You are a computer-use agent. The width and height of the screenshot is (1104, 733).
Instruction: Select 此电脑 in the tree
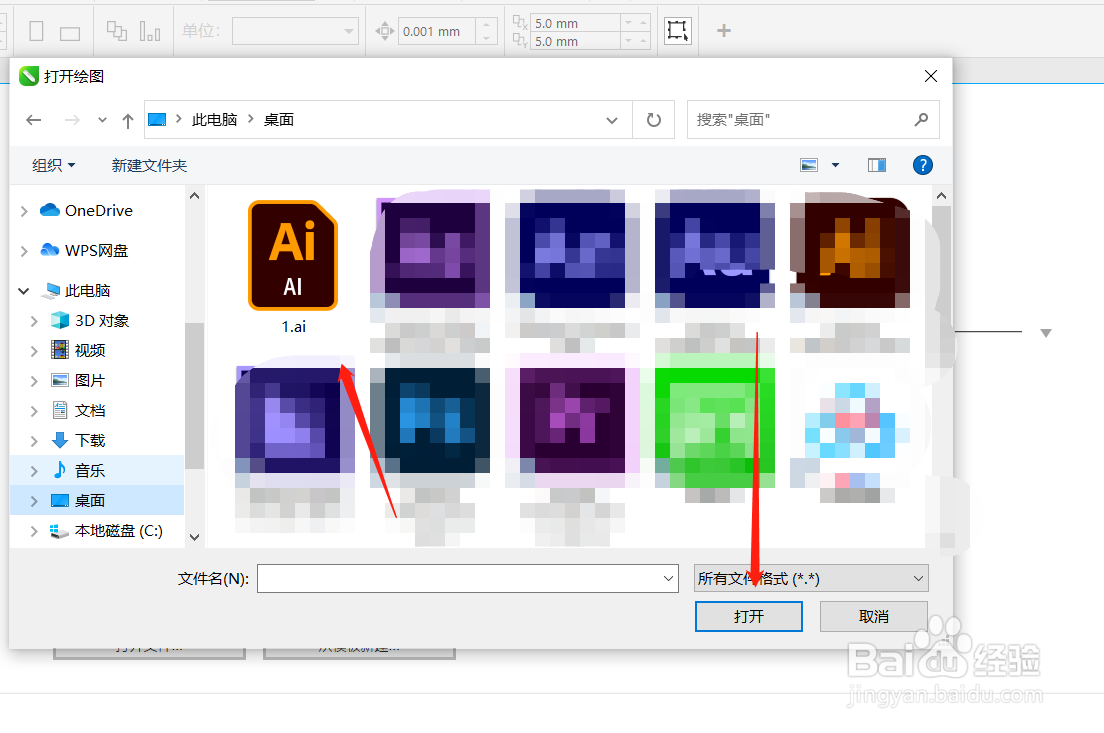click(87, 290)
